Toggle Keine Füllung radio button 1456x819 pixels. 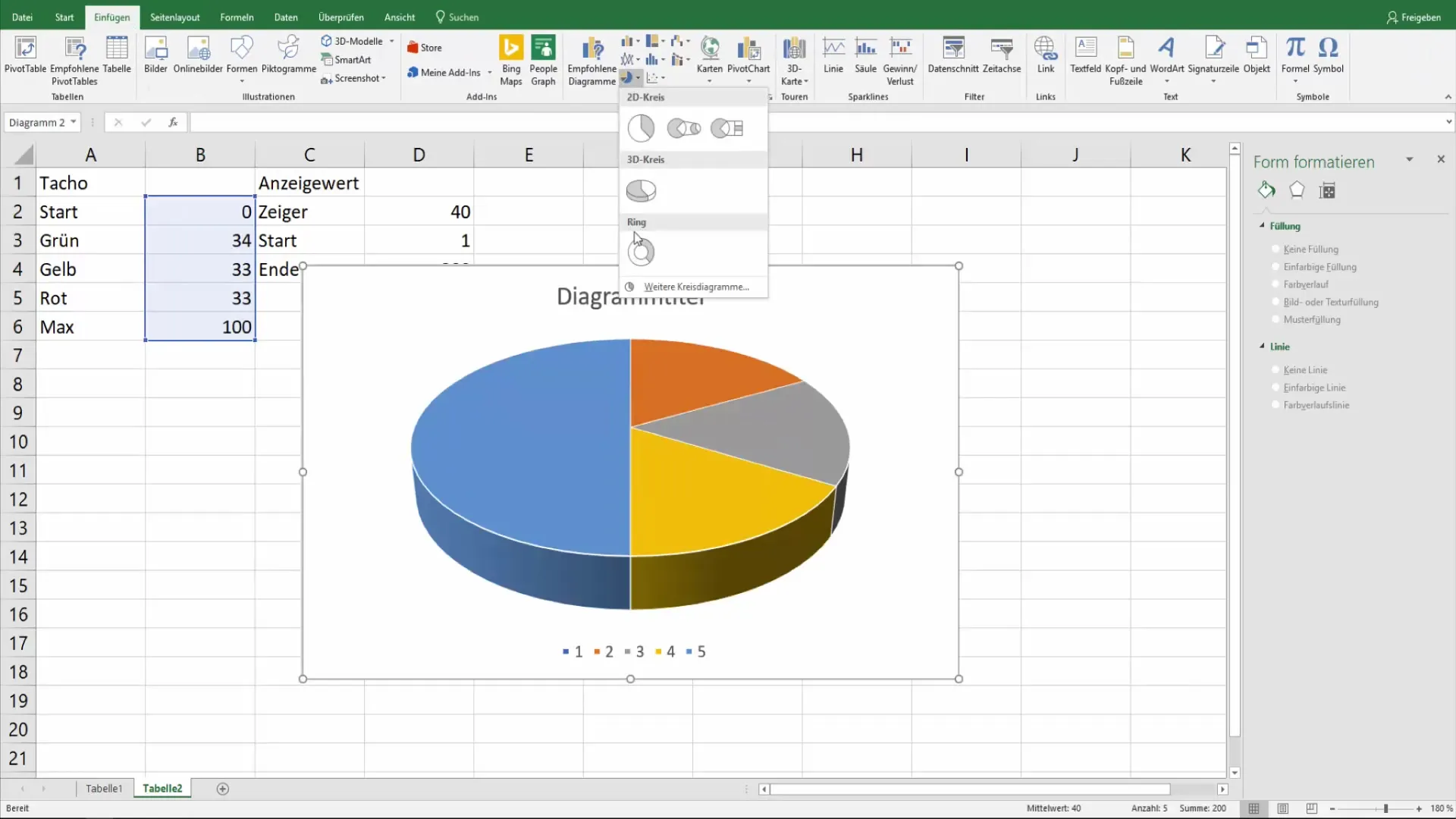point(1275,249)
